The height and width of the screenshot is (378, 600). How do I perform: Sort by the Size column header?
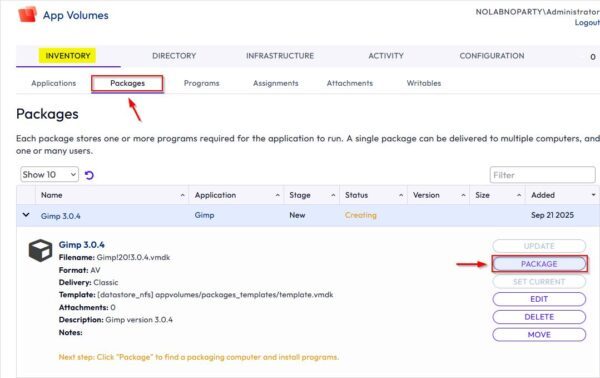[x=497, y=195]
